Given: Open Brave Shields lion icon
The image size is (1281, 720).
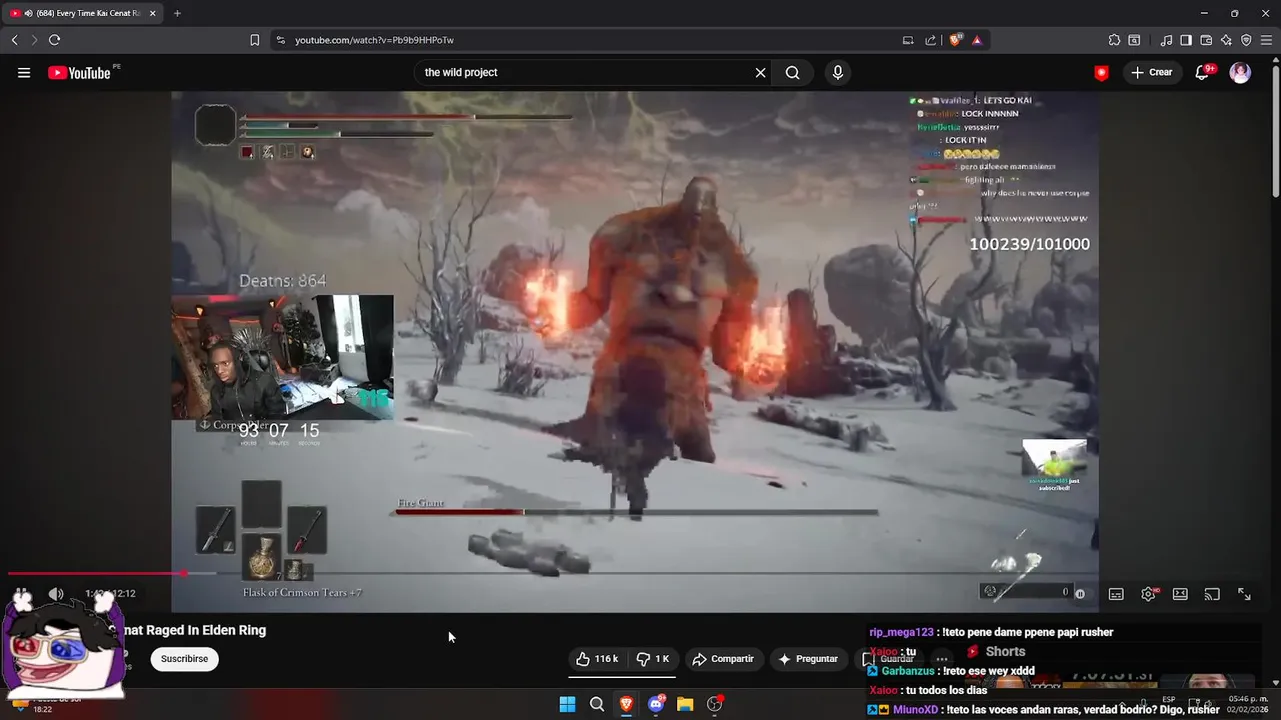Looking at the screenshot, I should click(x=955, y=40).
